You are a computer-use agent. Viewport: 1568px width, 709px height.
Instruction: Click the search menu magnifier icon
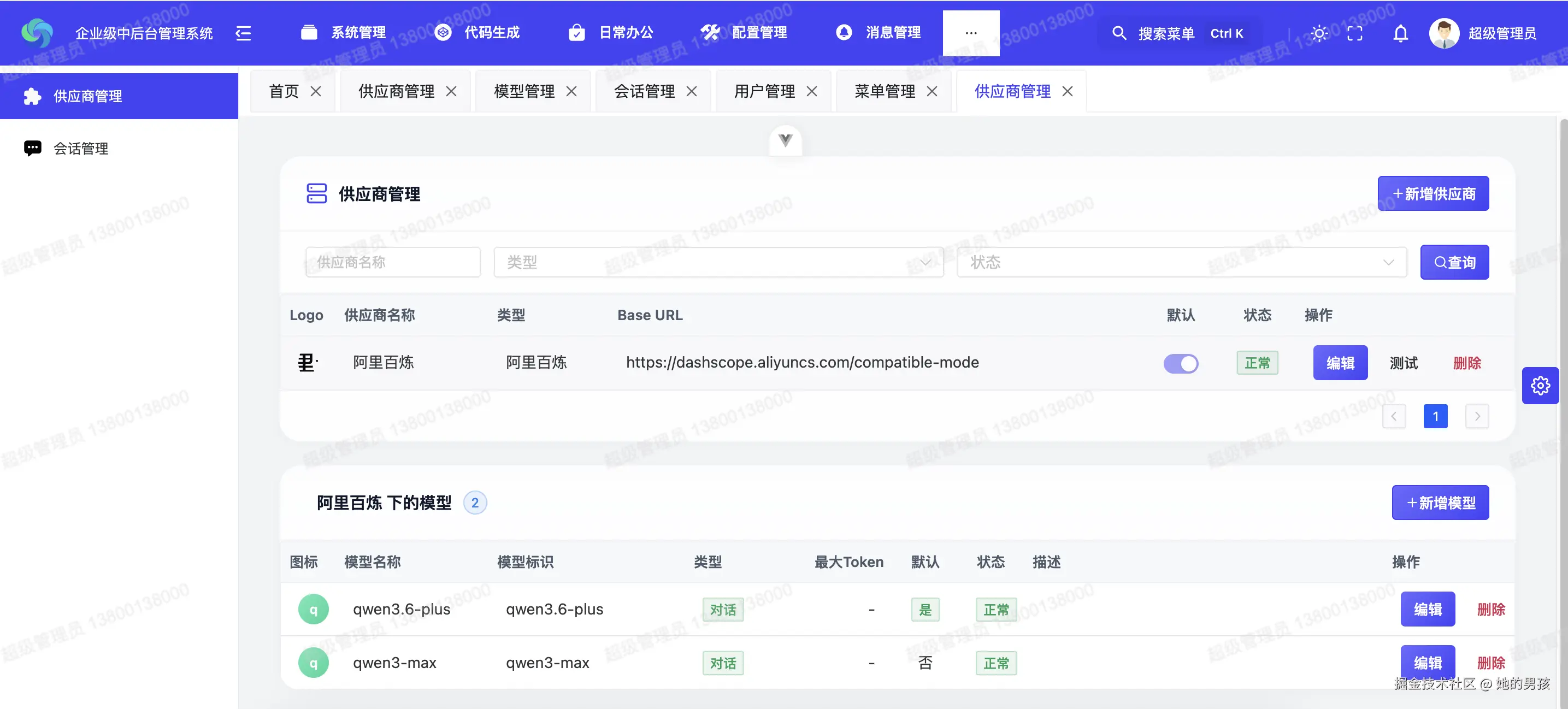click(x=1119, y=33)
